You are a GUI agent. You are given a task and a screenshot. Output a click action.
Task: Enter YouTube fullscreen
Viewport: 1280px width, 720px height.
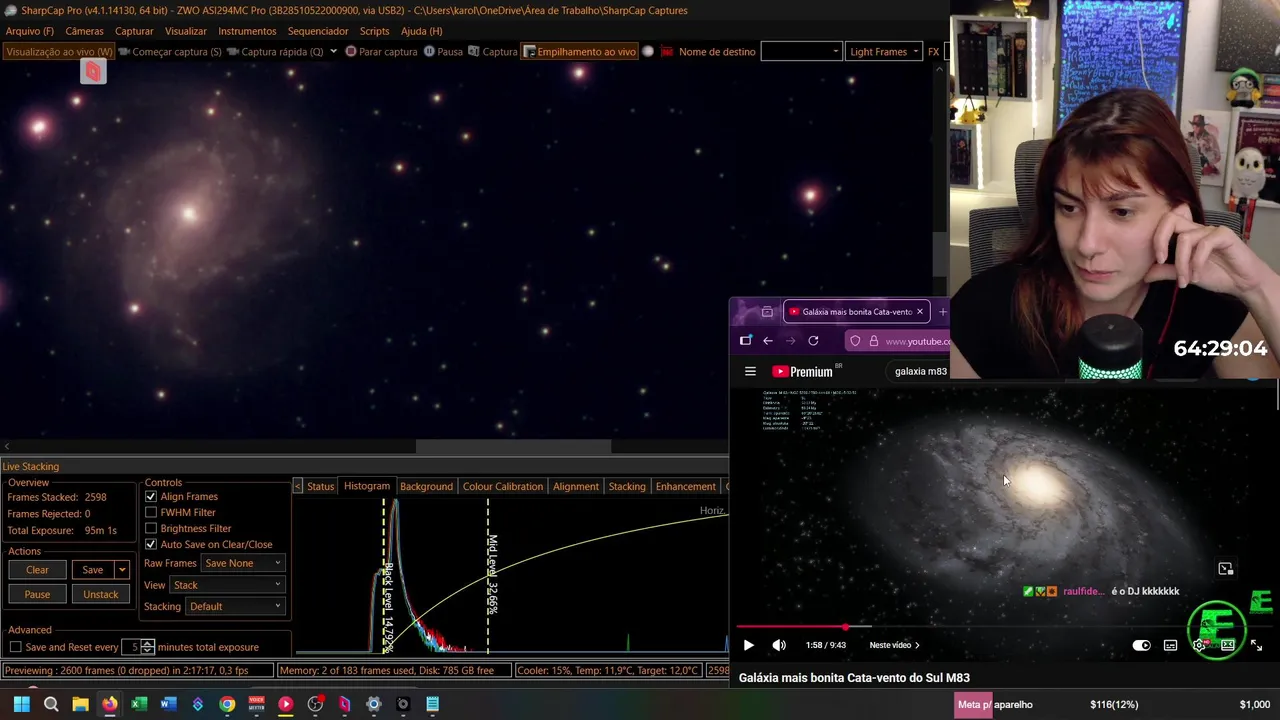(x=1256, y=646)
